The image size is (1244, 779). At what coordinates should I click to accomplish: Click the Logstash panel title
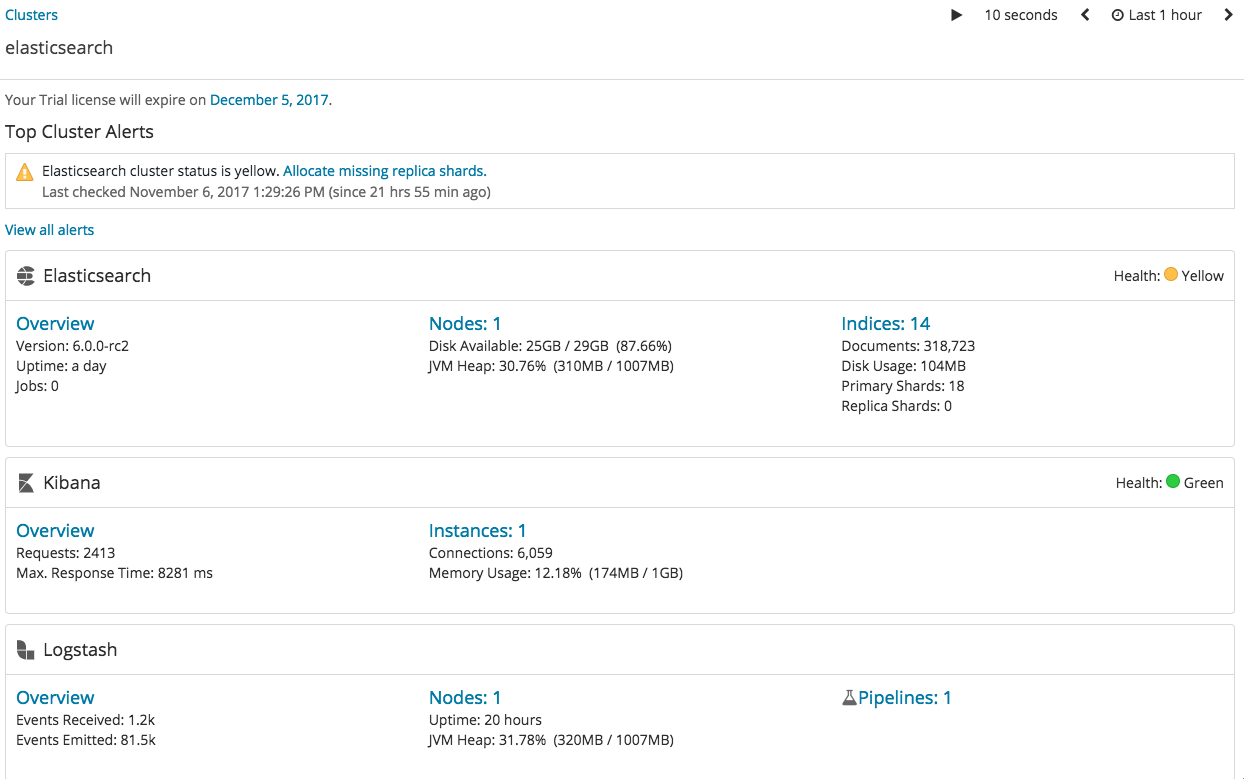pos(80,650)
